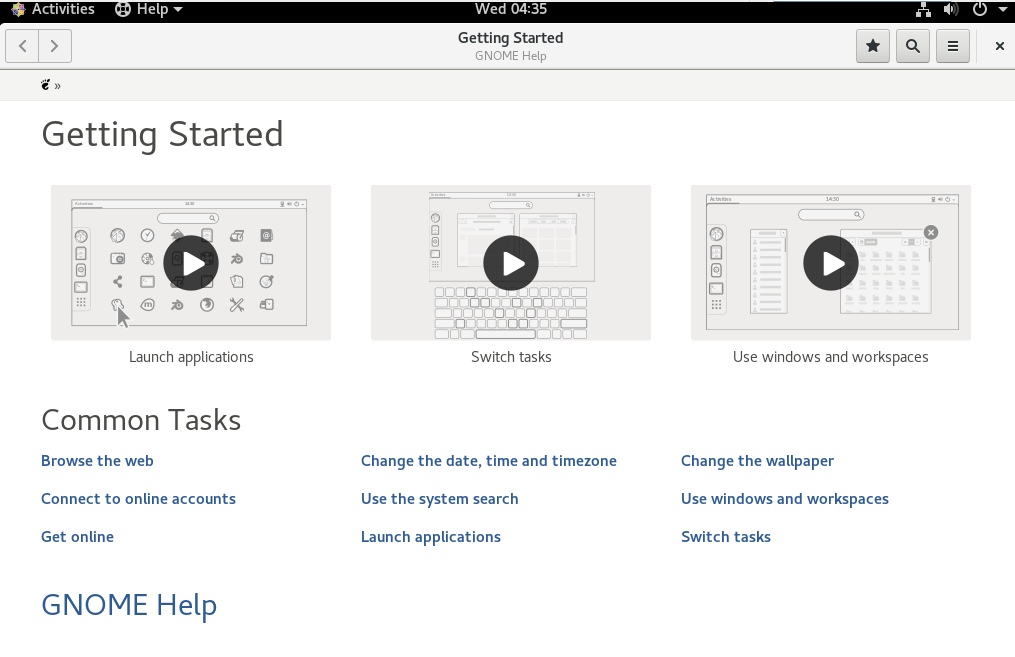
Task: Open Connect to online accounts link
Action: (x=139, y=499)
